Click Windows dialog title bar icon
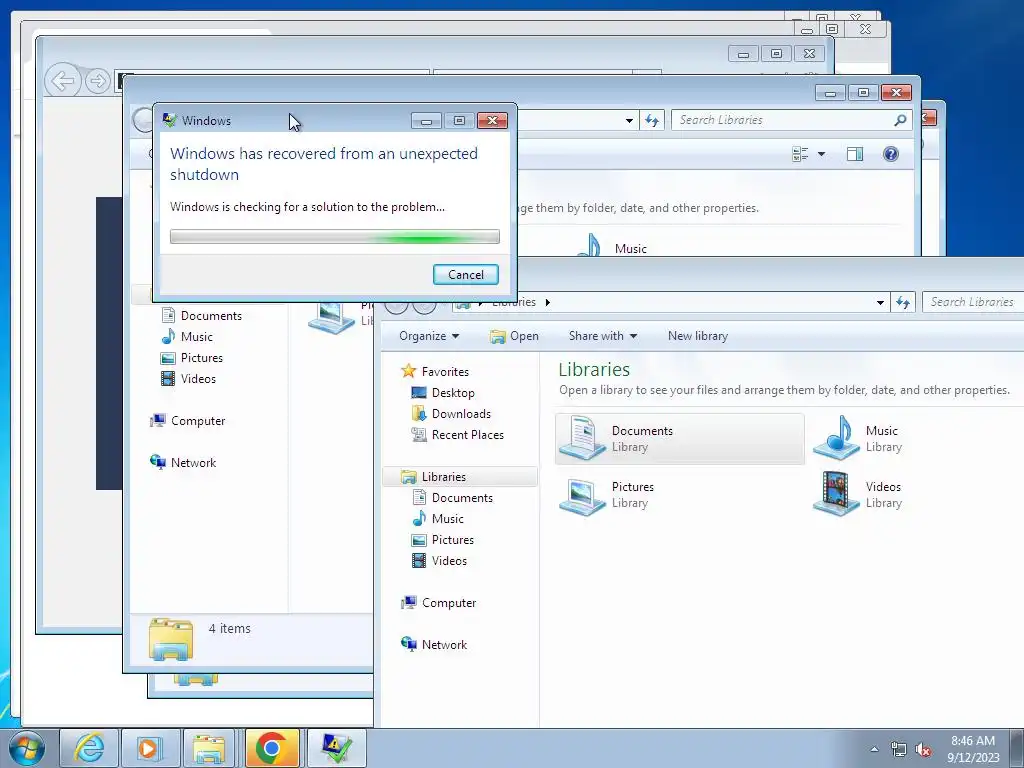 [x=170, y=120]
